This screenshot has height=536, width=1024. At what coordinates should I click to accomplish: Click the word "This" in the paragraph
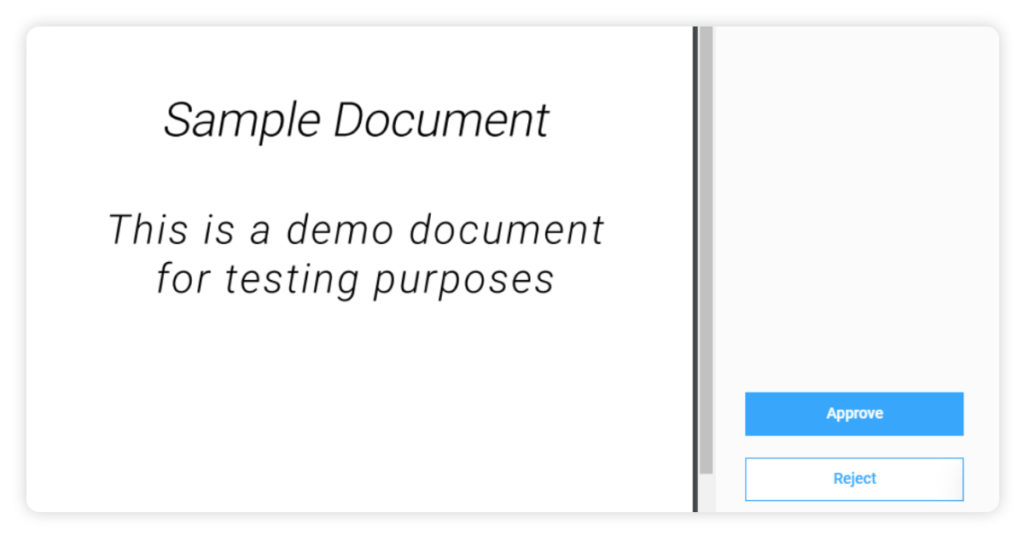(x=147, y=230)
